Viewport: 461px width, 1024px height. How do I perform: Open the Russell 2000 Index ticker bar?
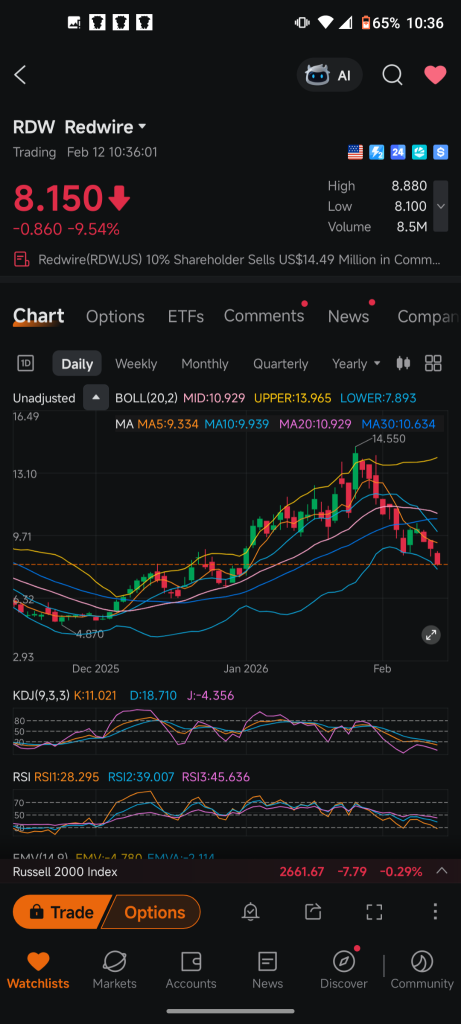click(x=230, y=871)
